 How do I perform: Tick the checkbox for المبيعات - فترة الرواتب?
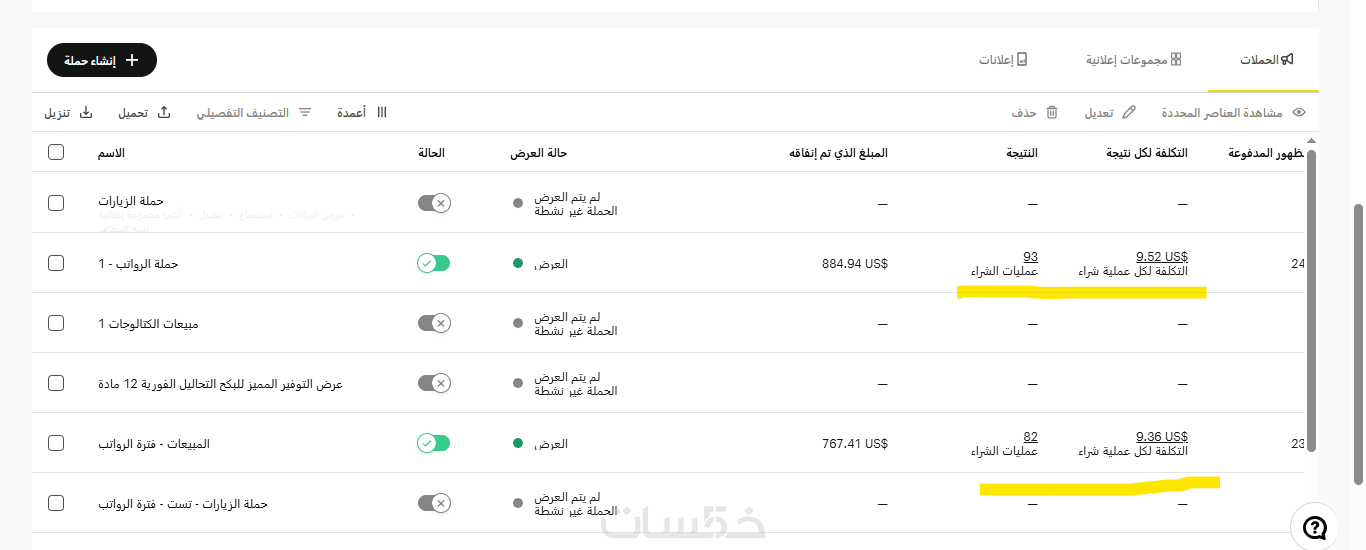[56, 443]
